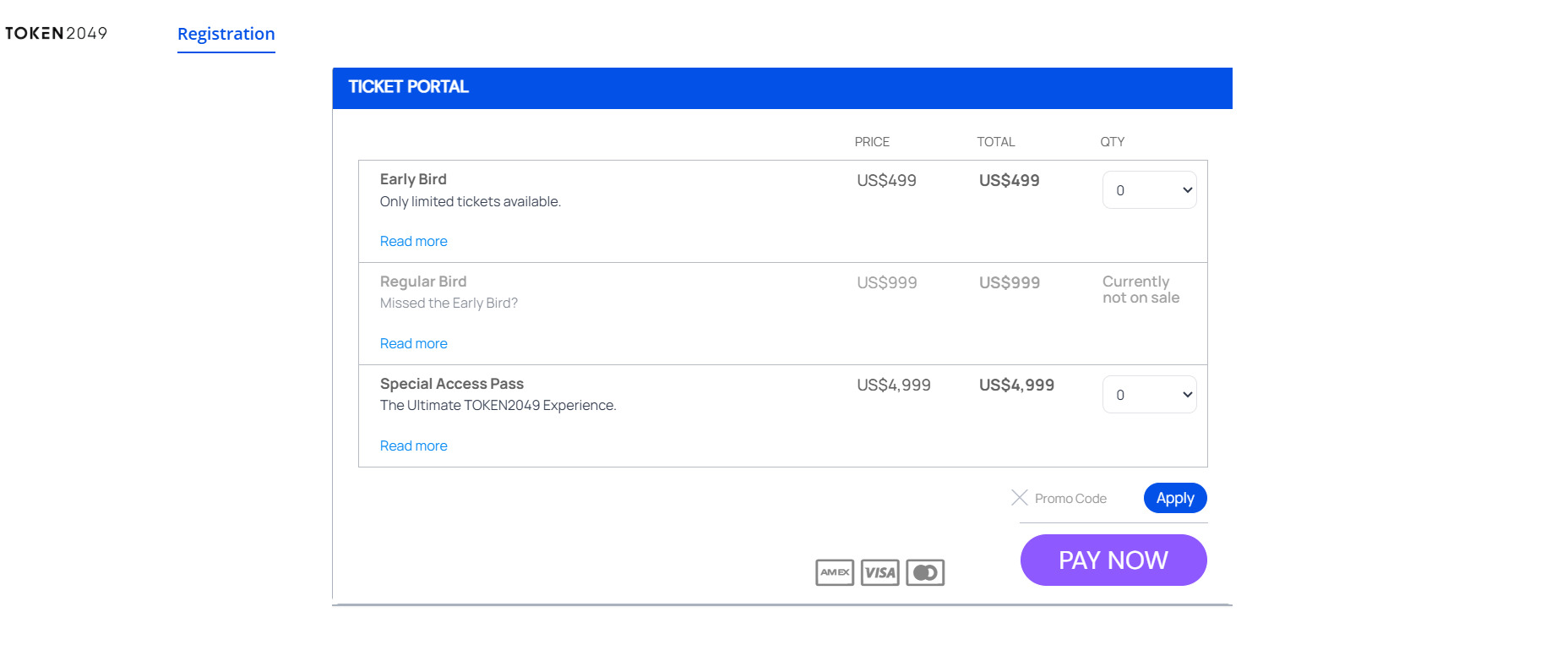Screen dimensions: 1568x656
Task: Click Regular Bird price US$999
Action: pyautogui.click(x=887, y=283)
